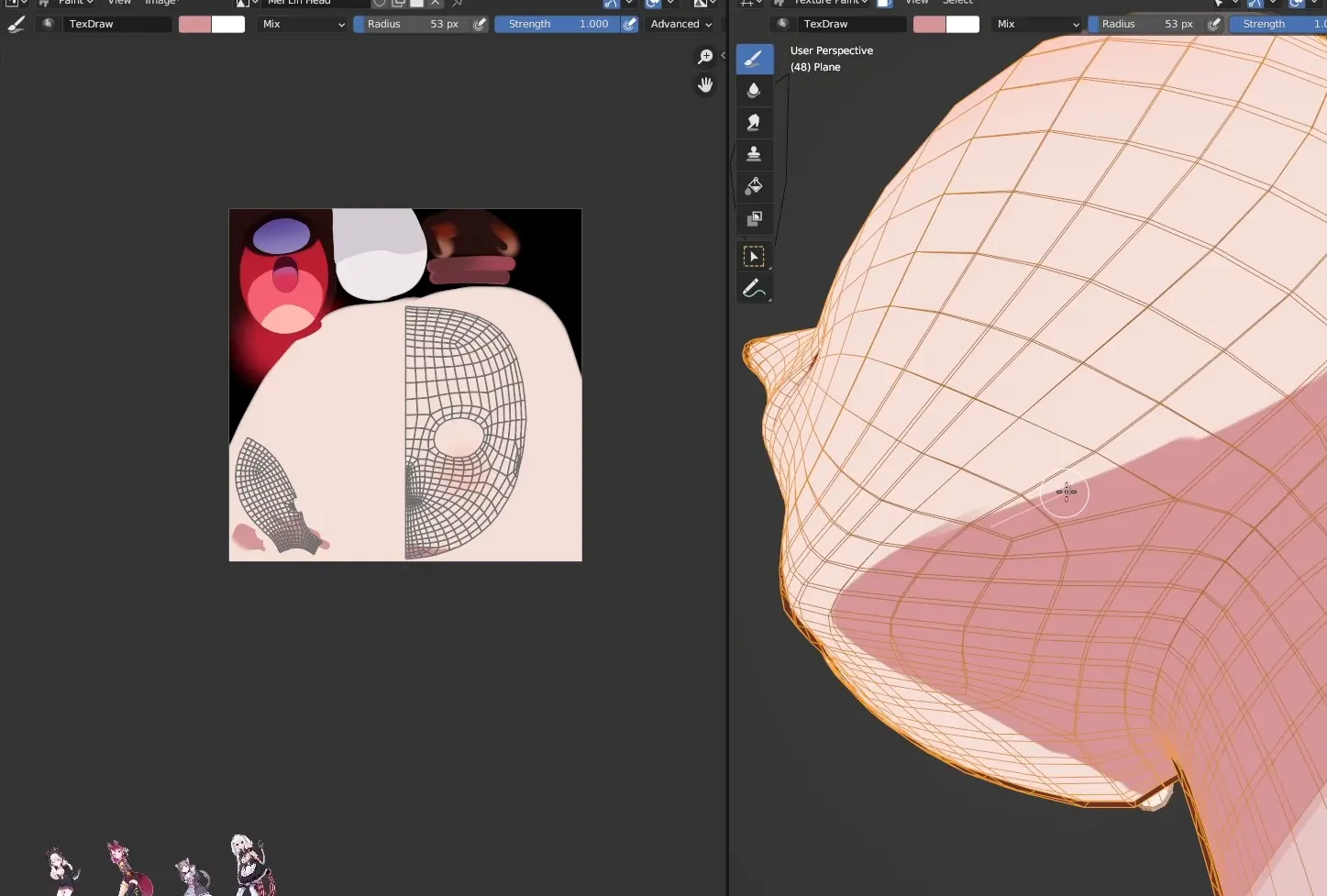
Task: Activate the Select Box tool
Action: 754,257
